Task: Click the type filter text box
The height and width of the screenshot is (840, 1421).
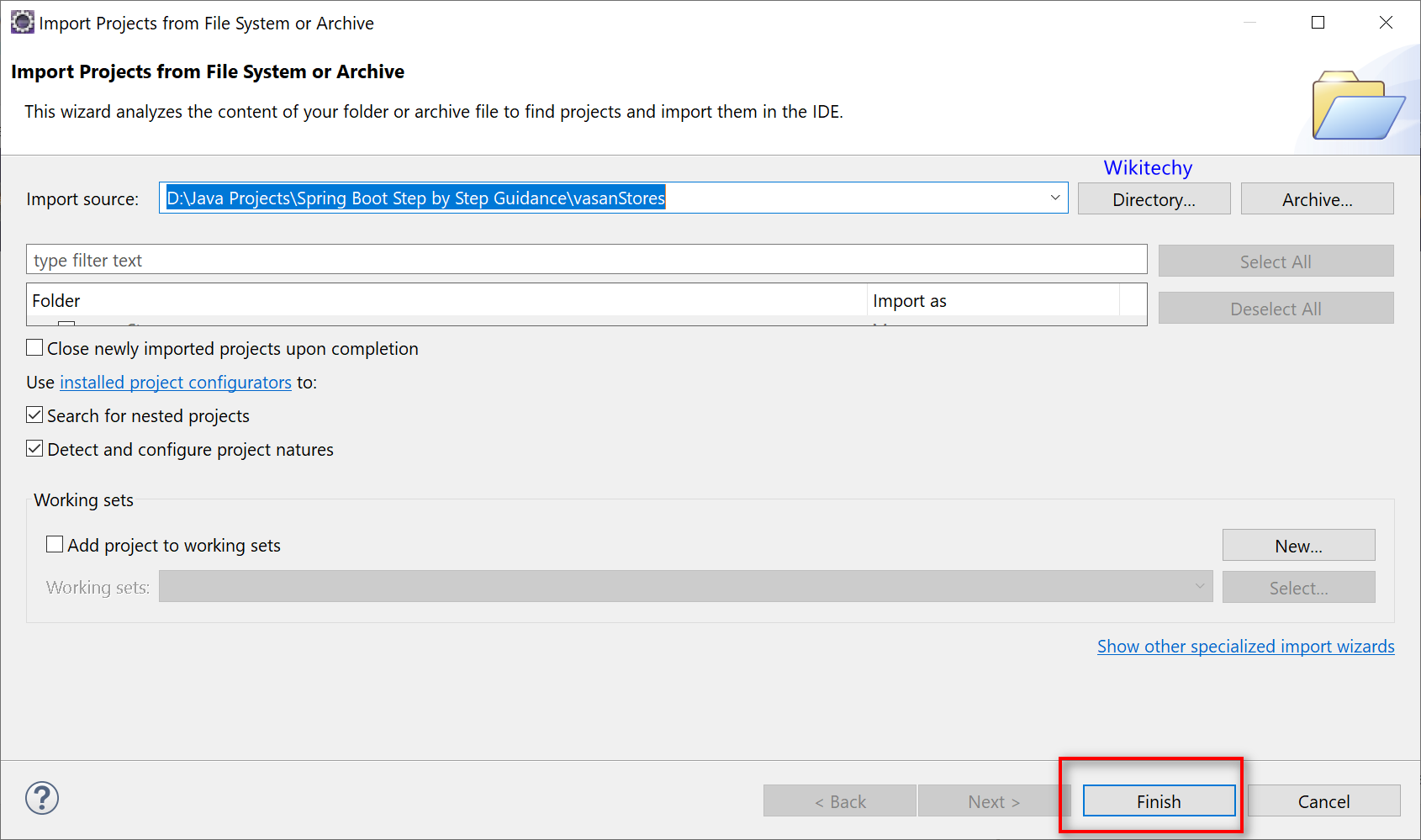Action: [586, 260]
